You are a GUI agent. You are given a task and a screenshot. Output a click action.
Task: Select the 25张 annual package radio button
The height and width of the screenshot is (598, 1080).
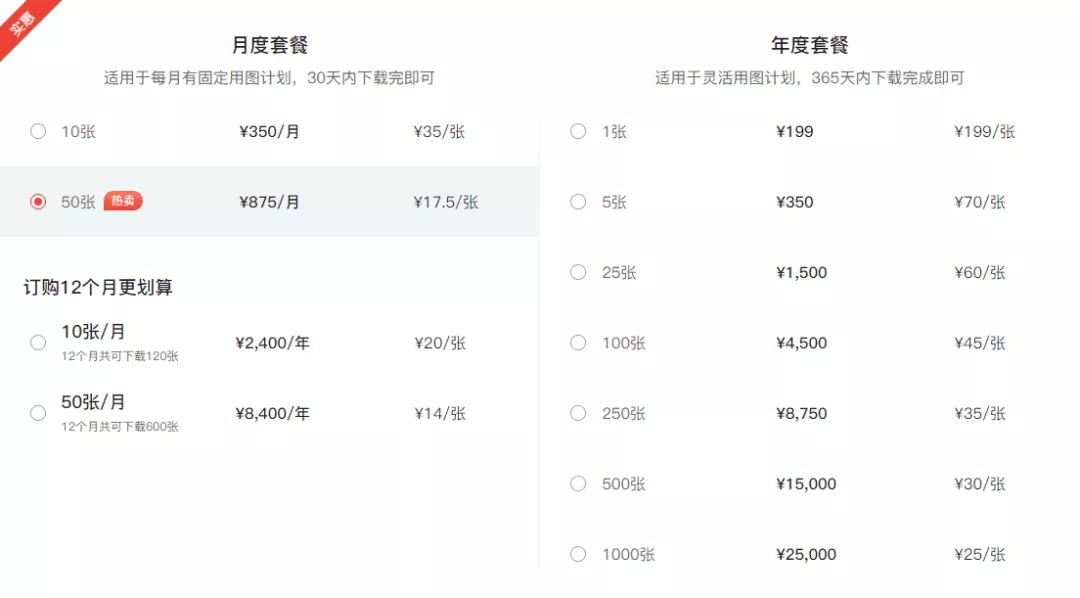(578, 272)
